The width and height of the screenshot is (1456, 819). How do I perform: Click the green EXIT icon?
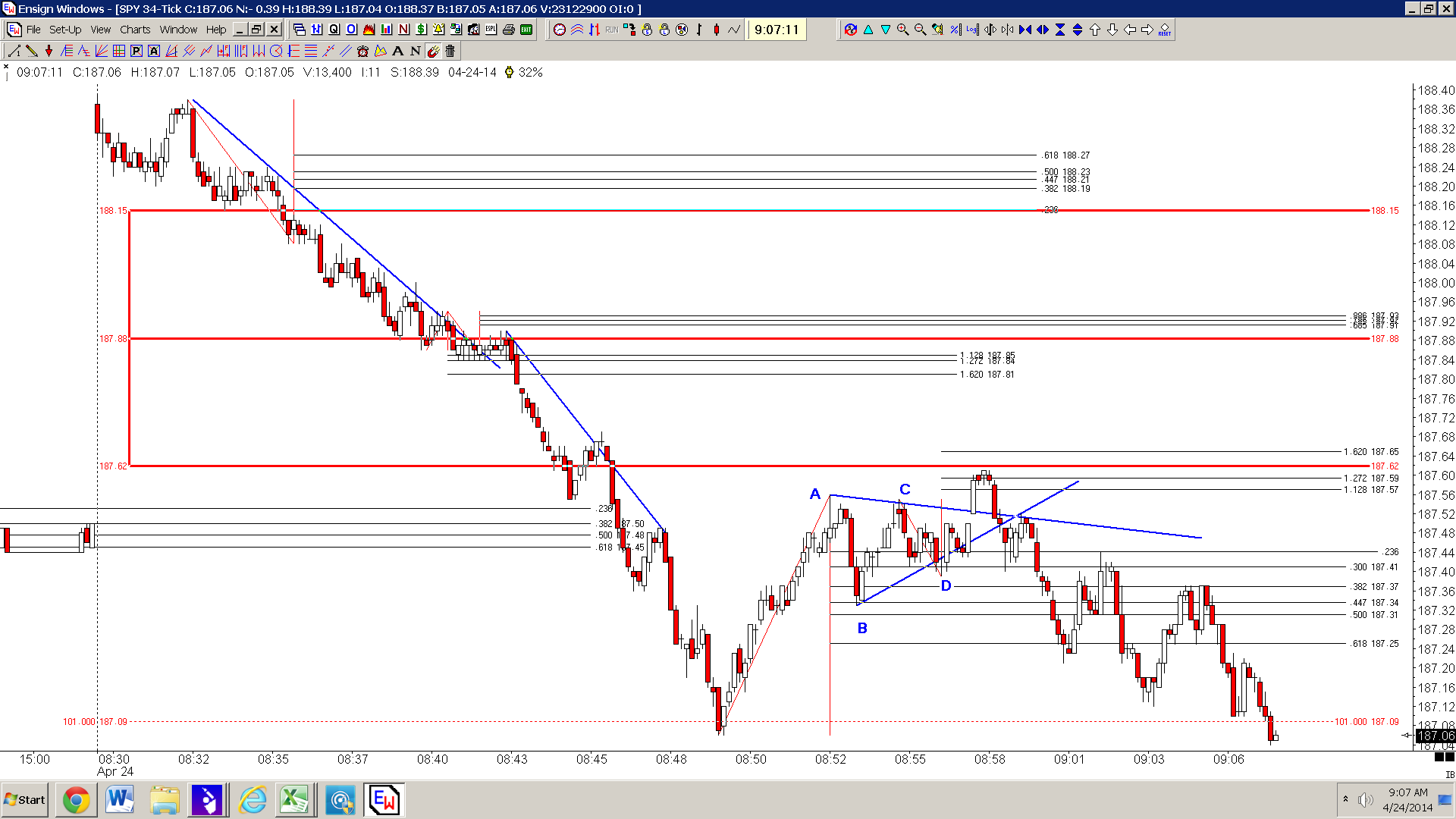(526, 30)
